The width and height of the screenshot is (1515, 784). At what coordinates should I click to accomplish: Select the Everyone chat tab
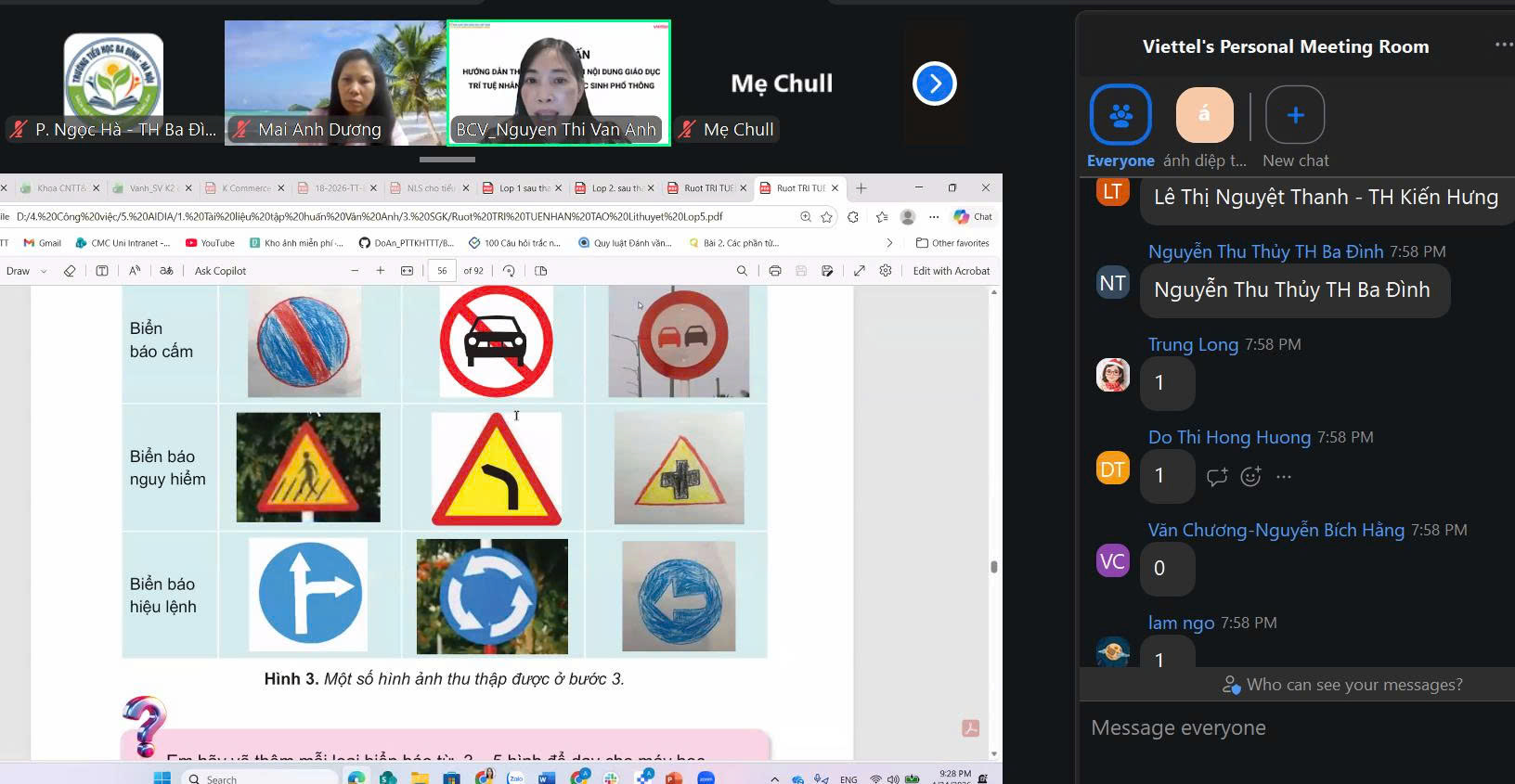[x=1120, y=115]
